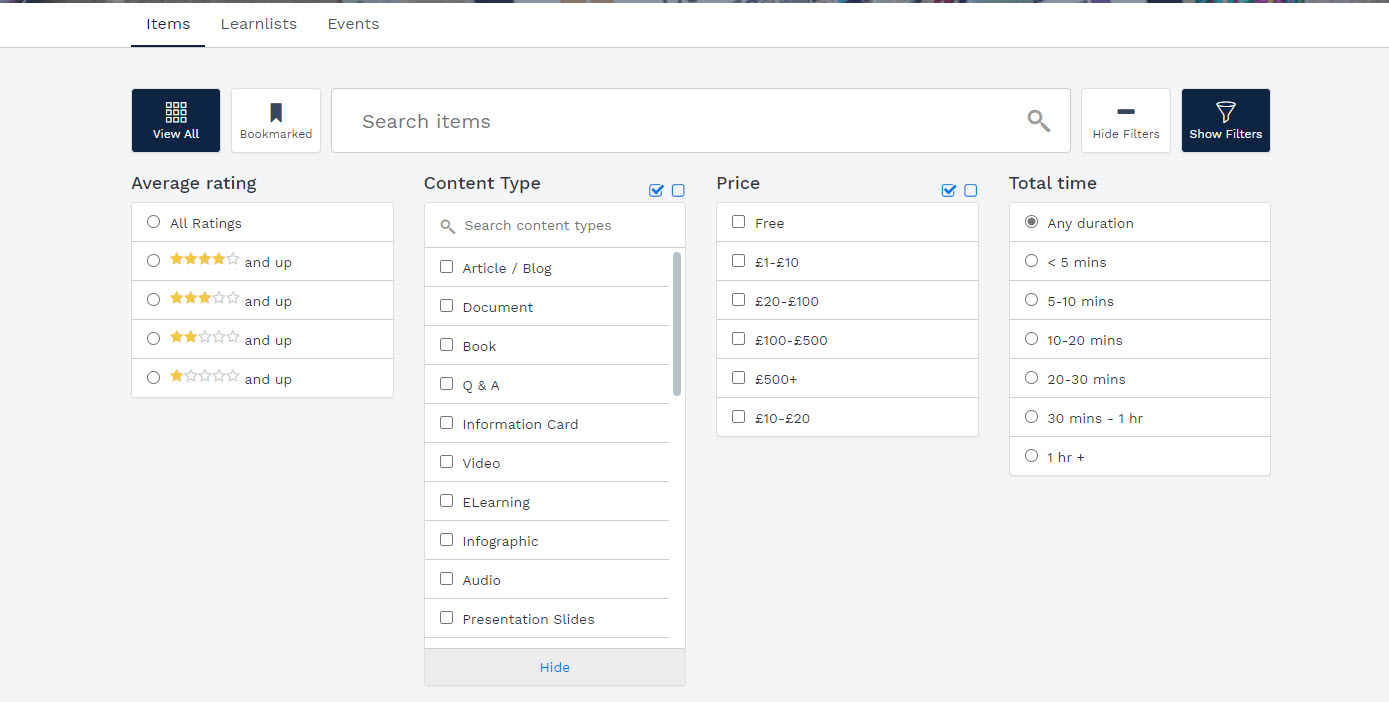The width and height of the screenshot is (1389, 702).
Task: Click the Content Type list scrollbar
Action: click(677, 323)
